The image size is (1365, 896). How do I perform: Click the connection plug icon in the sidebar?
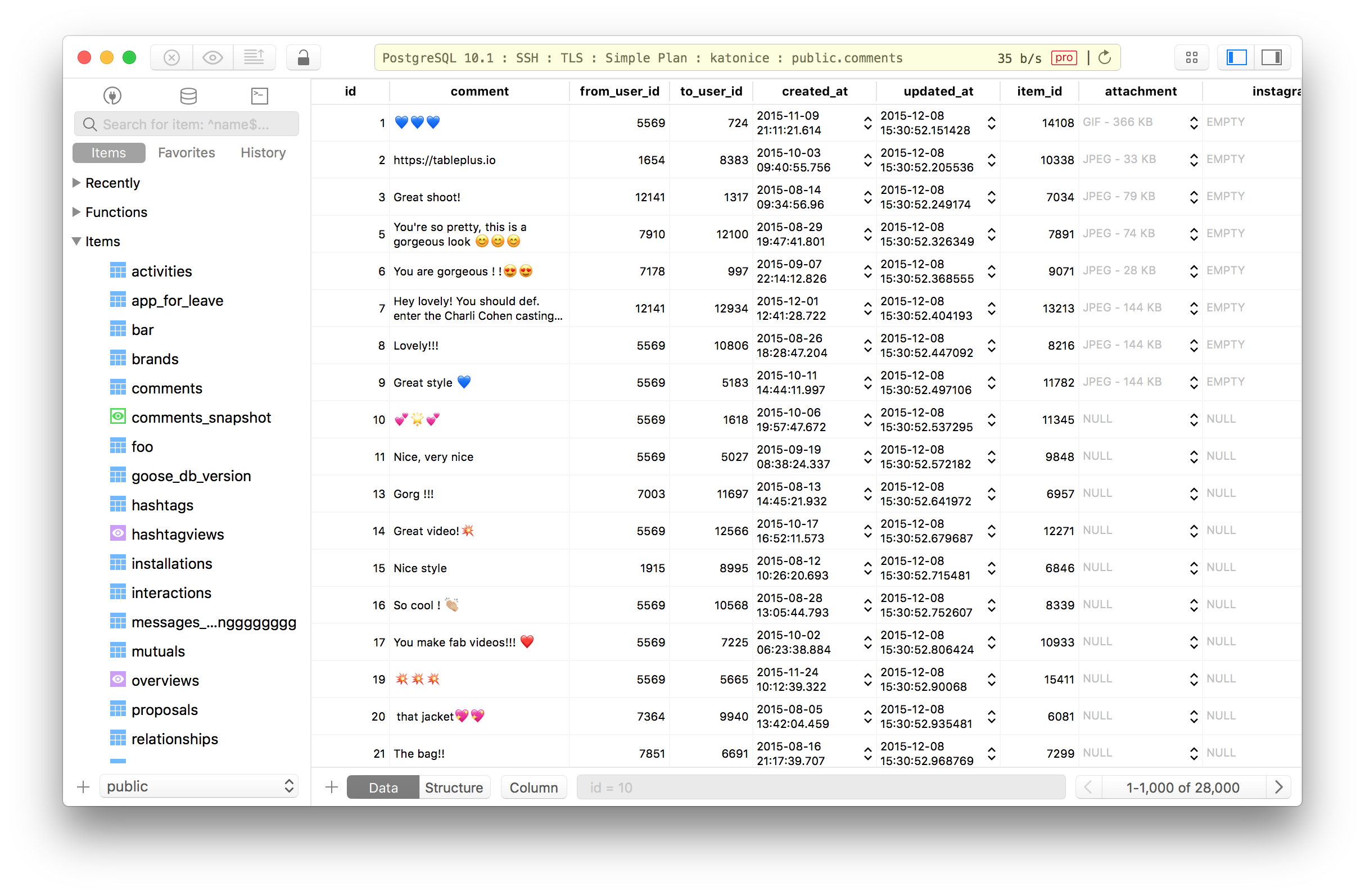(x=112, y=96)
